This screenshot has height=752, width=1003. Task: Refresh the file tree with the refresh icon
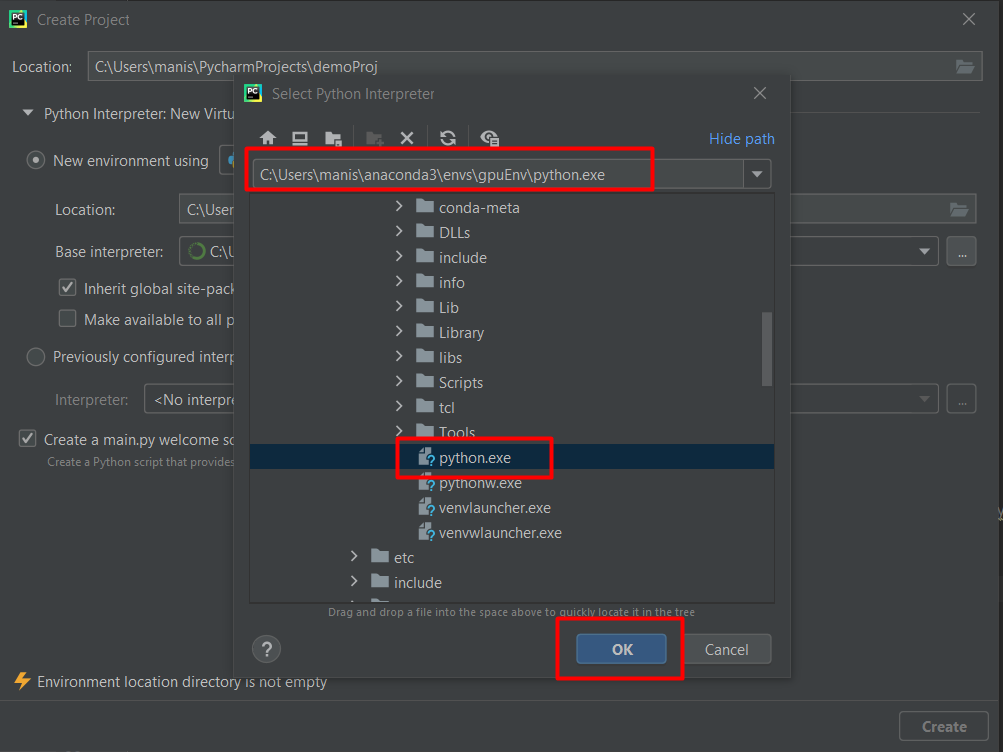(x=447, y=137)
